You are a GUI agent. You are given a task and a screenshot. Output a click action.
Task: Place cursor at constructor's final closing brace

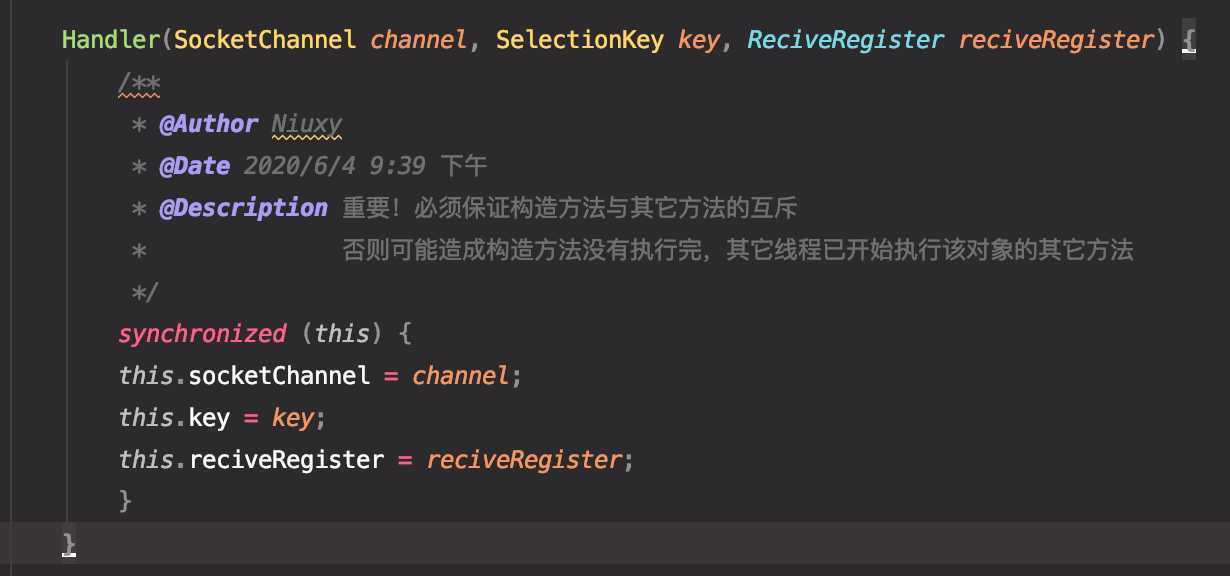click(69, 543)
